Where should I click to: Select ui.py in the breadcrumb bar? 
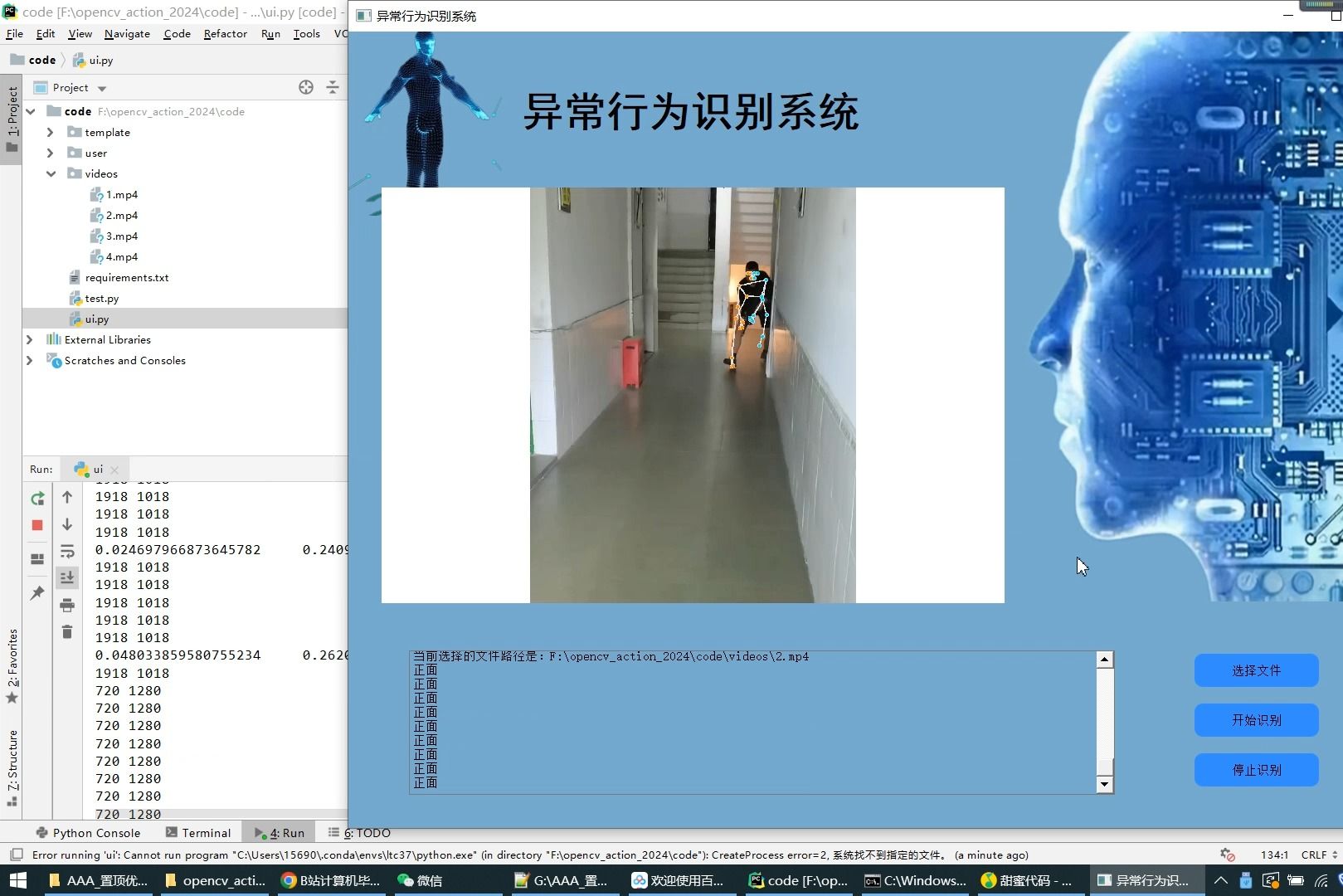[93, 60]
